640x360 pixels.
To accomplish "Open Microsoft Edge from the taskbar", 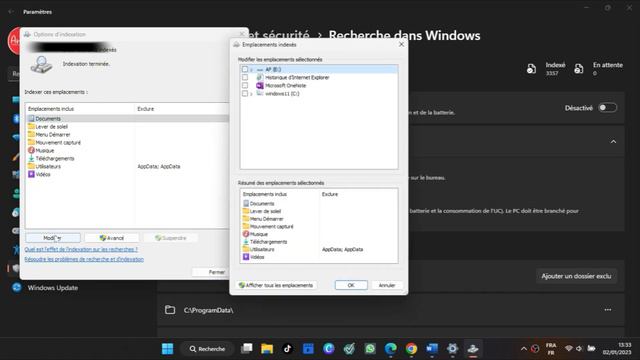I will (391, 349).
